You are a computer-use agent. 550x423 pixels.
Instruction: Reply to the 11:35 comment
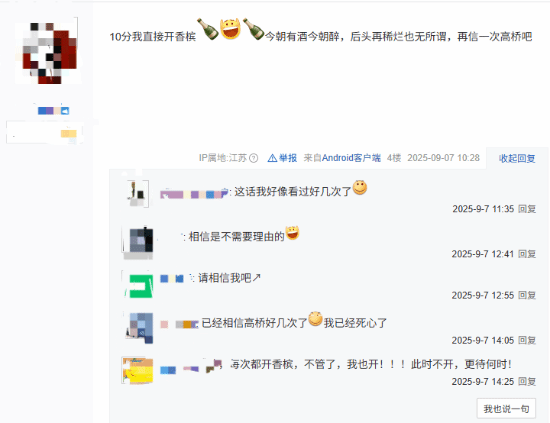click(527, 209)
